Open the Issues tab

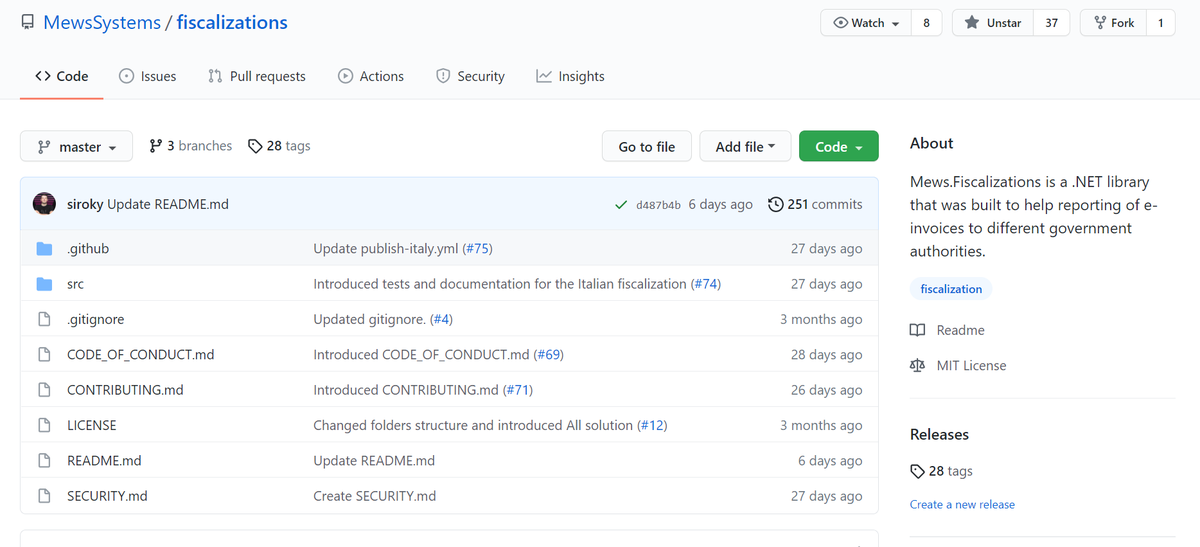[148, 76]
